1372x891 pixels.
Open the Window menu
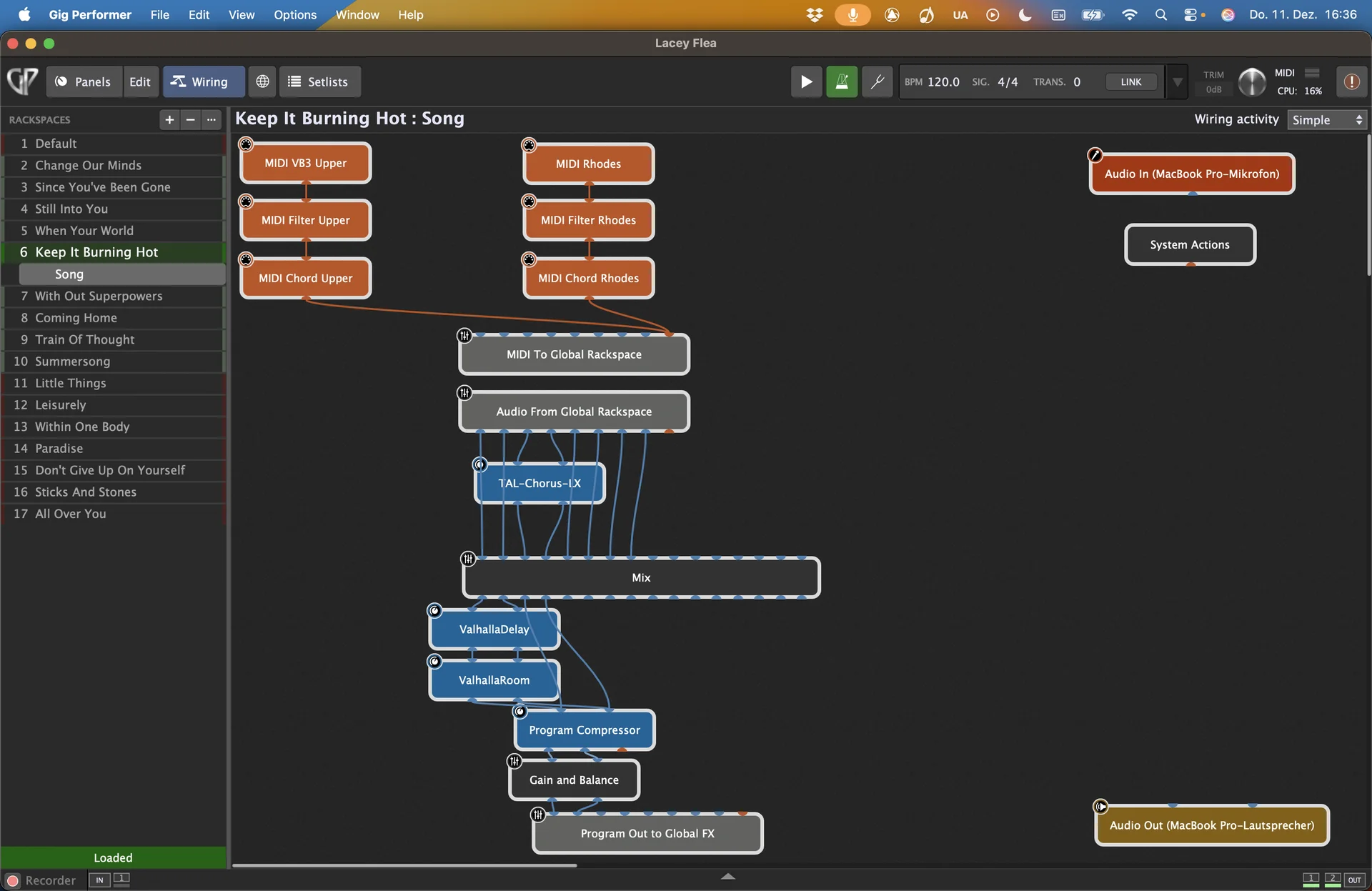pyautogui.click(x=357, y=14)
